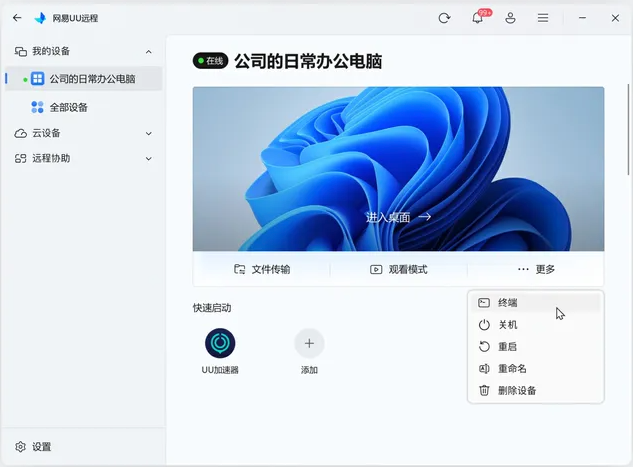Open 文件传输 file transfer

pos(262,269)
